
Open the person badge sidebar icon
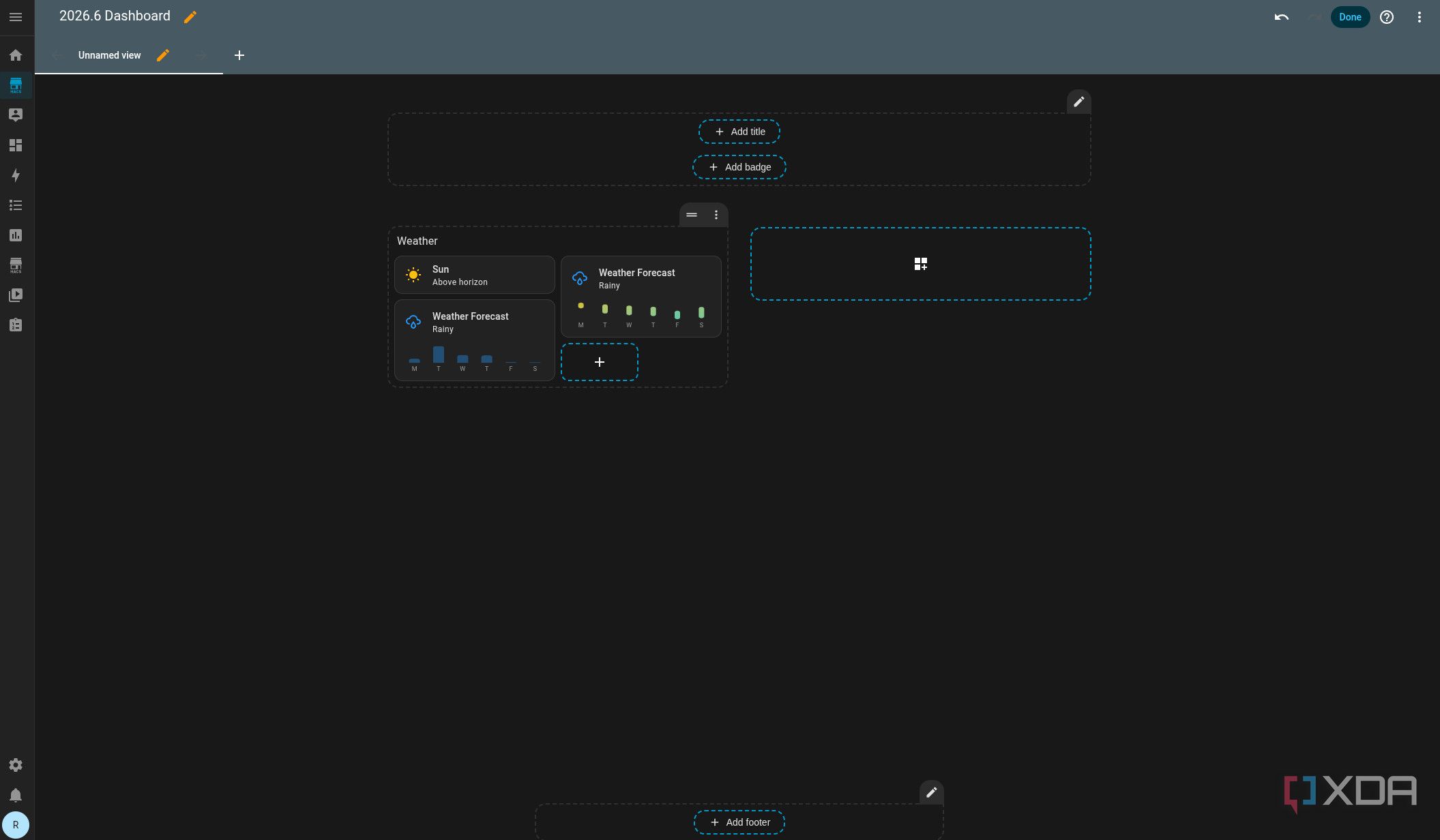tap(16, 115)
